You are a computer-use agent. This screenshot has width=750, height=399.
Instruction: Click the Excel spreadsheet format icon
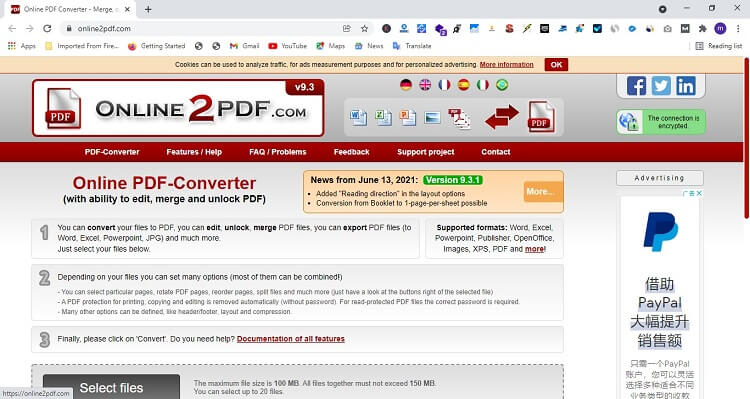[383, 118]
